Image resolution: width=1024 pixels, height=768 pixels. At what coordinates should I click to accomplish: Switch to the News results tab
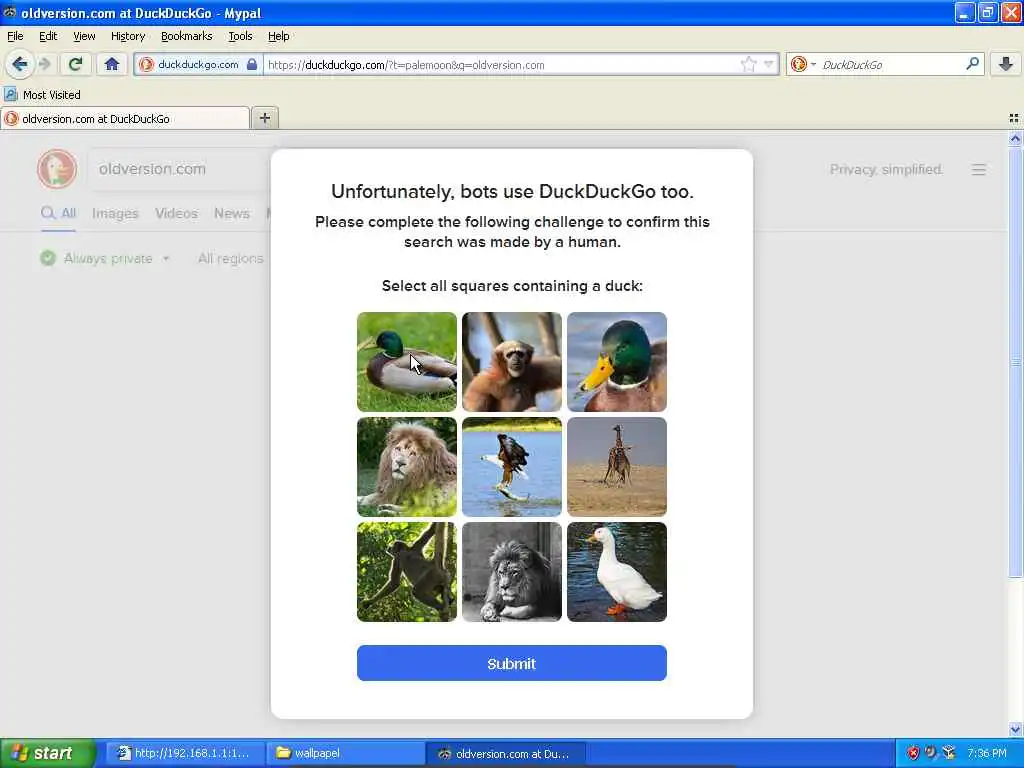tap(232, 214)
